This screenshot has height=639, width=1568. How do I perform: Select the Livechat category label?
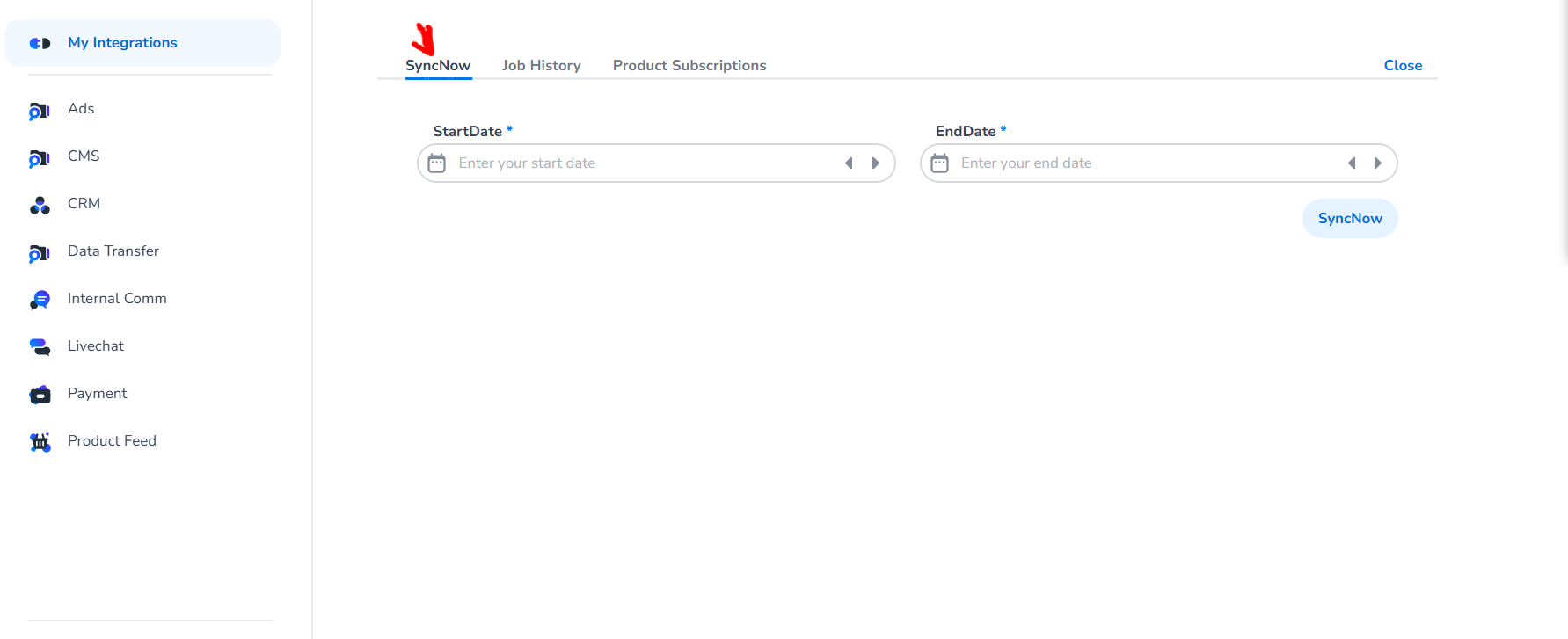96,346
